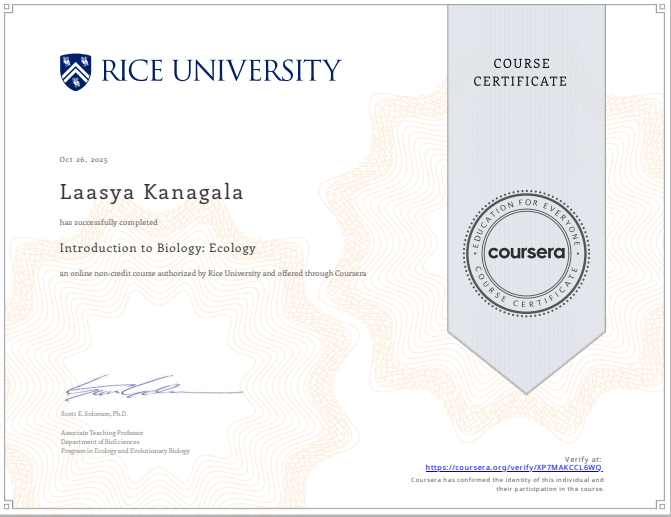Select the recipient name Laasya Kanagala
Viewport: 671px width, 517px height.
[151, 191]
